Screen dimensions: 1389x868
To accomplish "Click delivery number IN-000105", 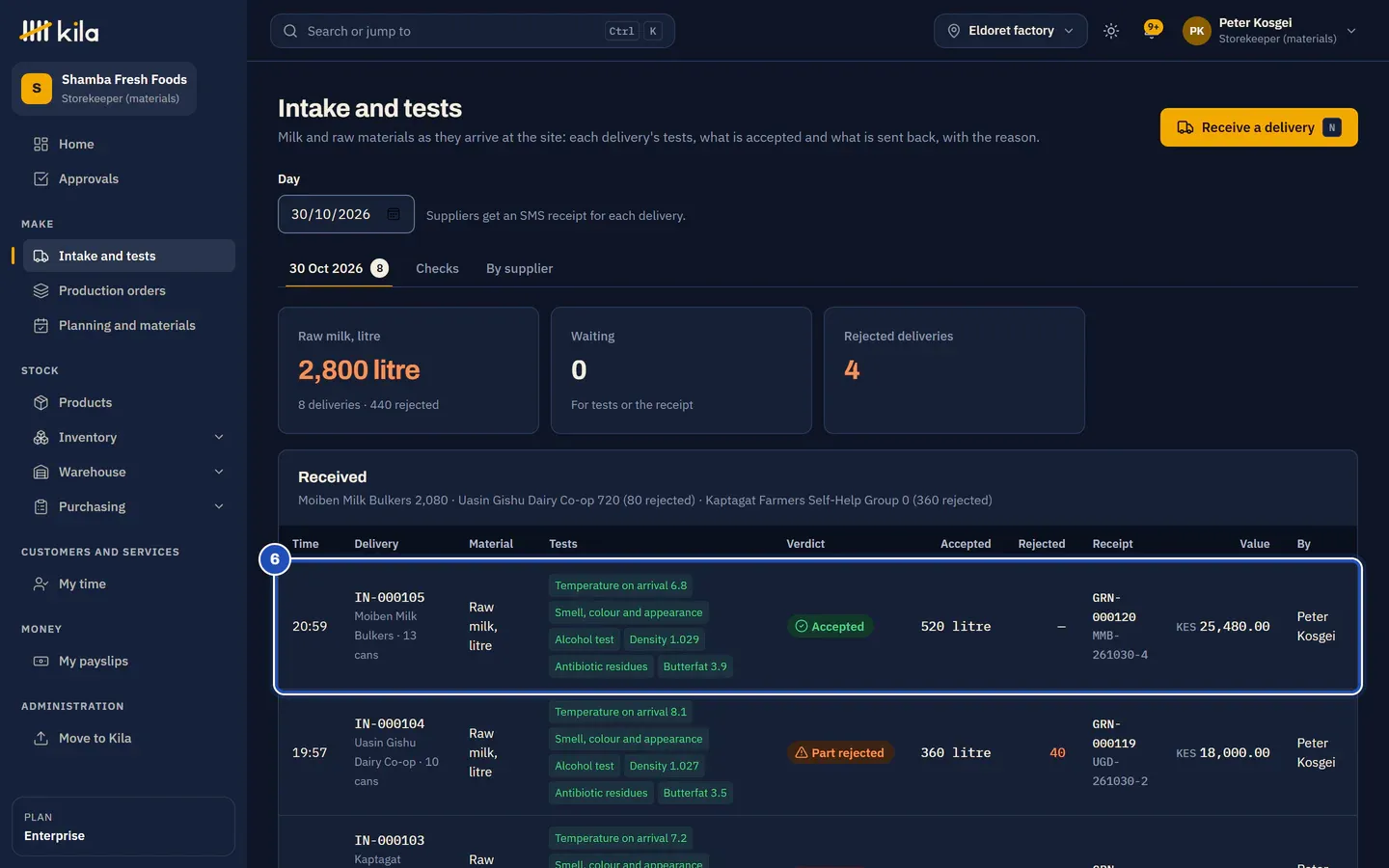I will coord(390,598).
